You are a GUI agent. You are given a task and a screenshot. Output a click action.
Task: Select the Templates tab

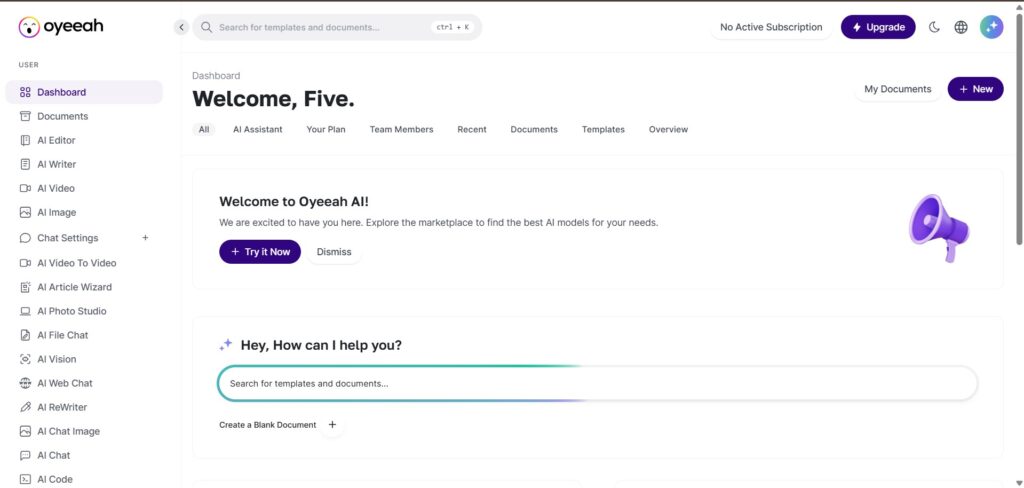pos(603,129)
